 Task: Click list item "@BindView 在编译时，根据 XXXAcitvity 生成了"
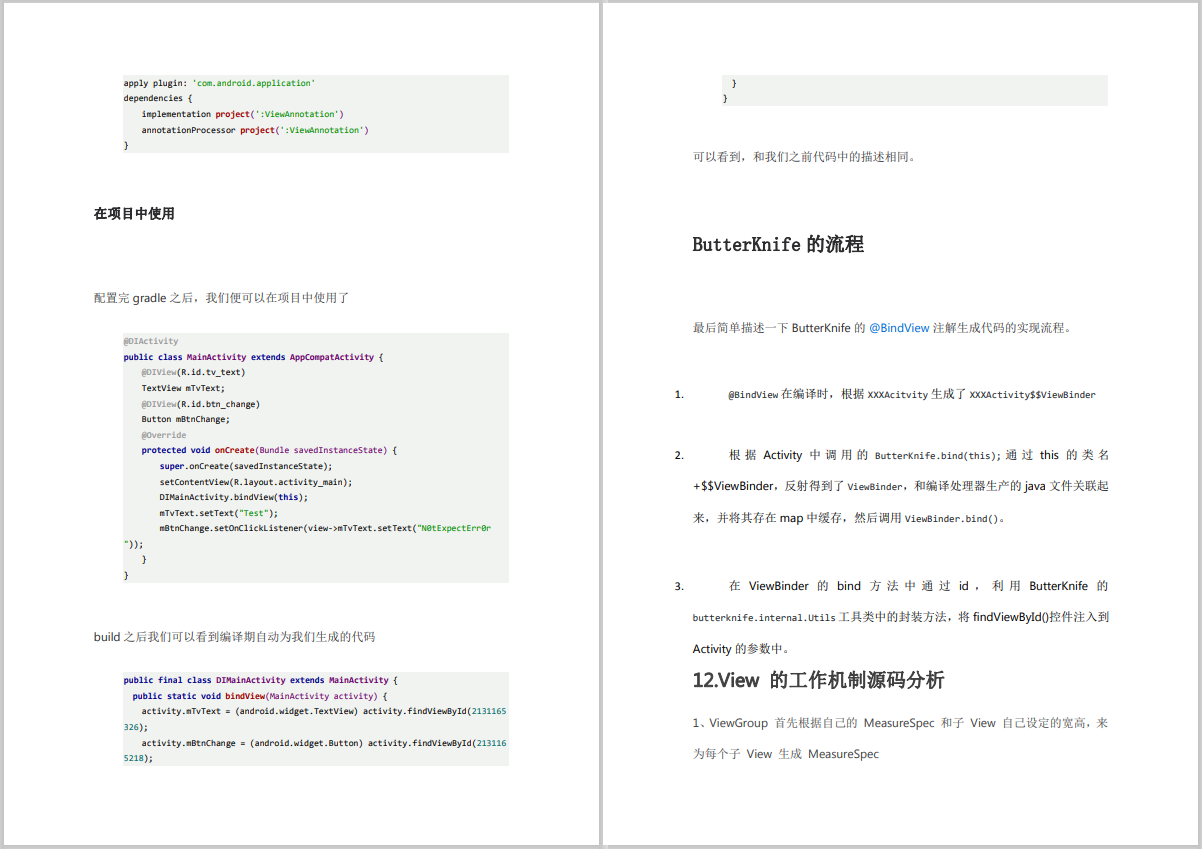tap(912, 395)
